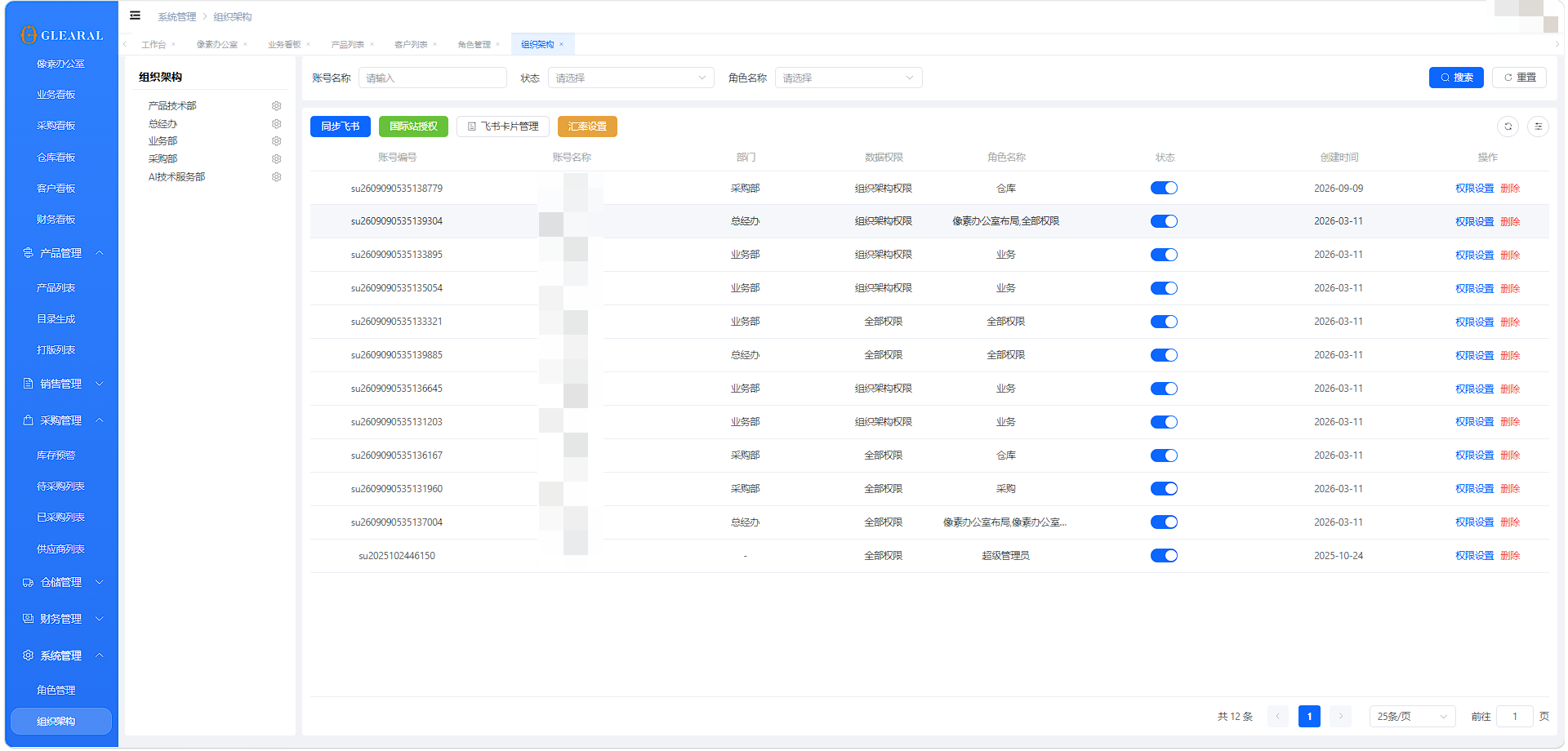Open settings gear for AI技术服务部
The image size is (1568, 751).
pos(276,177)
